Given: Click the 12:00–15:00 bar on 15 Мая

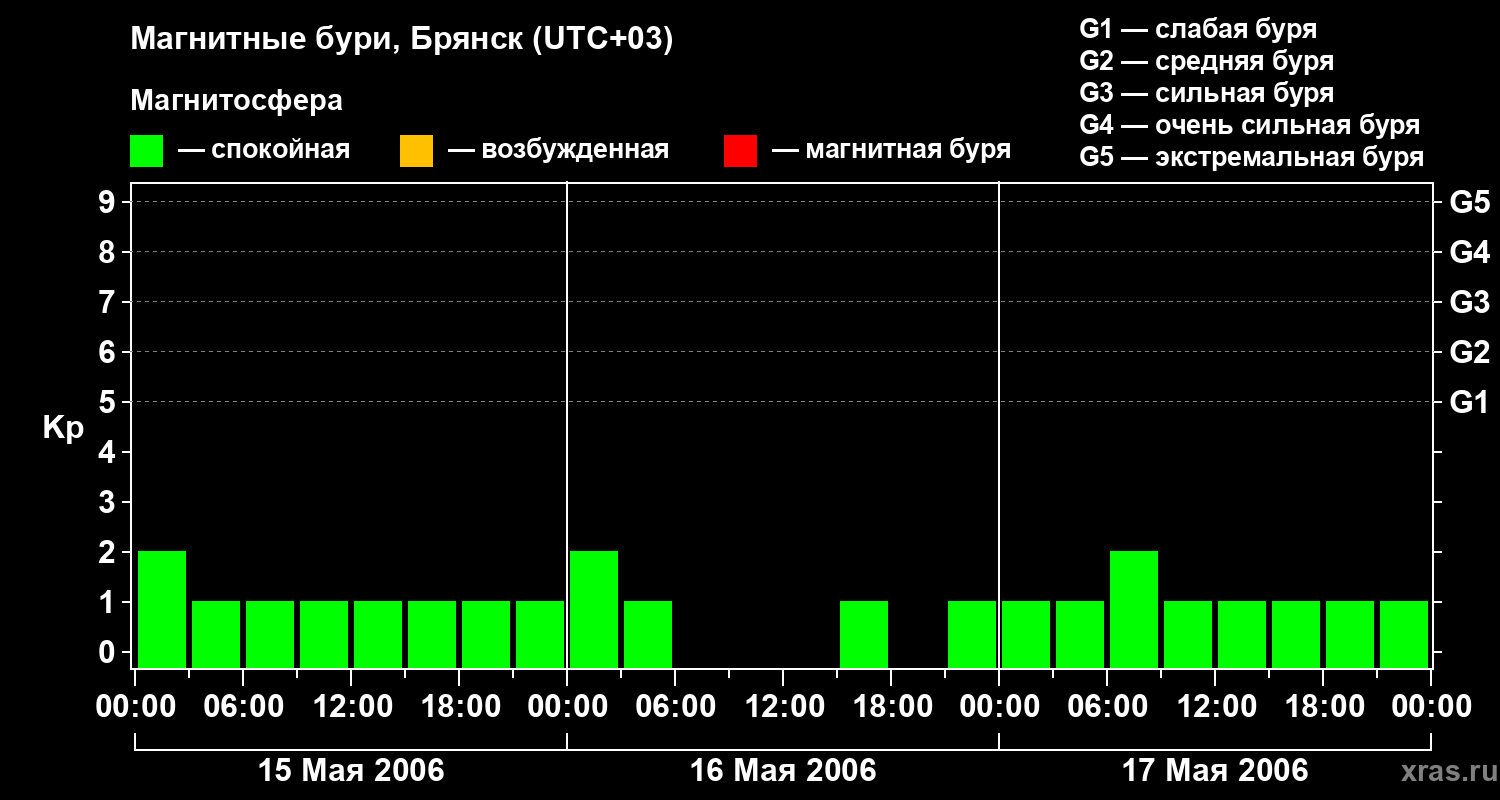Looking at the screenshot, I should click(x=378, y=634).
